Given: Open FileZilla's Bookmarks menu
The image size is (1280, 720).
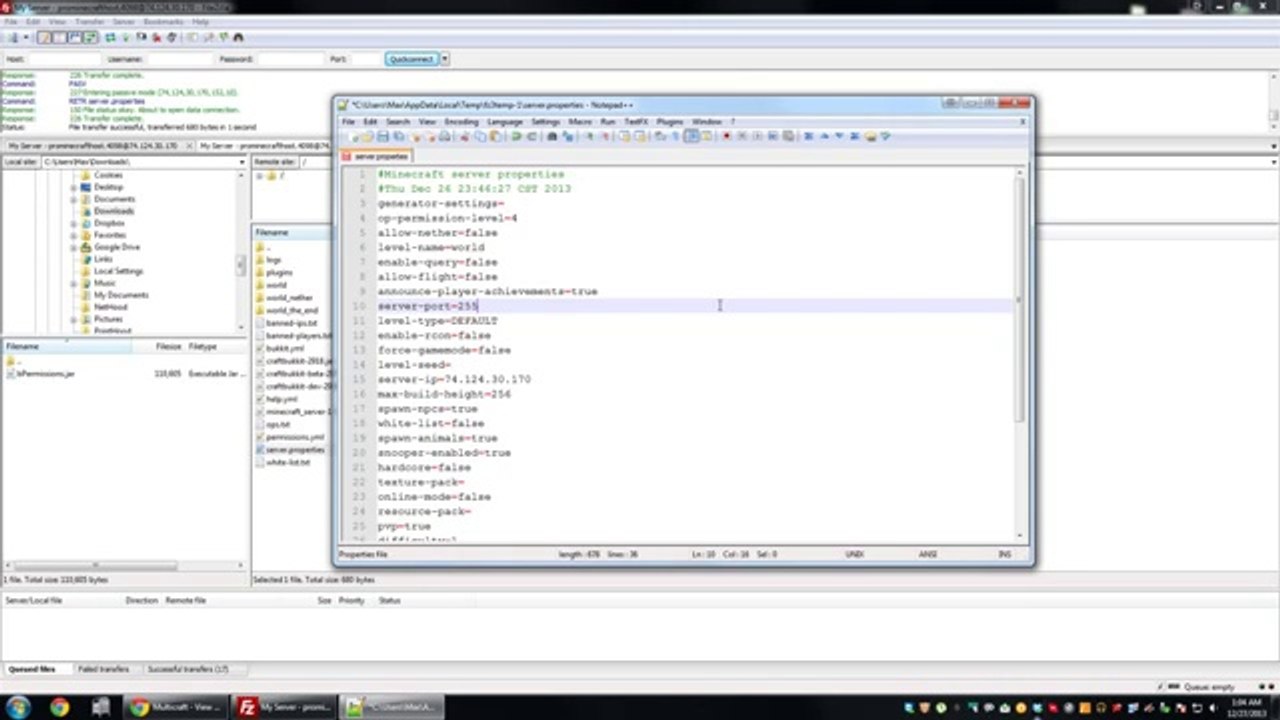Looking at the screenshot, I should 162,21.
